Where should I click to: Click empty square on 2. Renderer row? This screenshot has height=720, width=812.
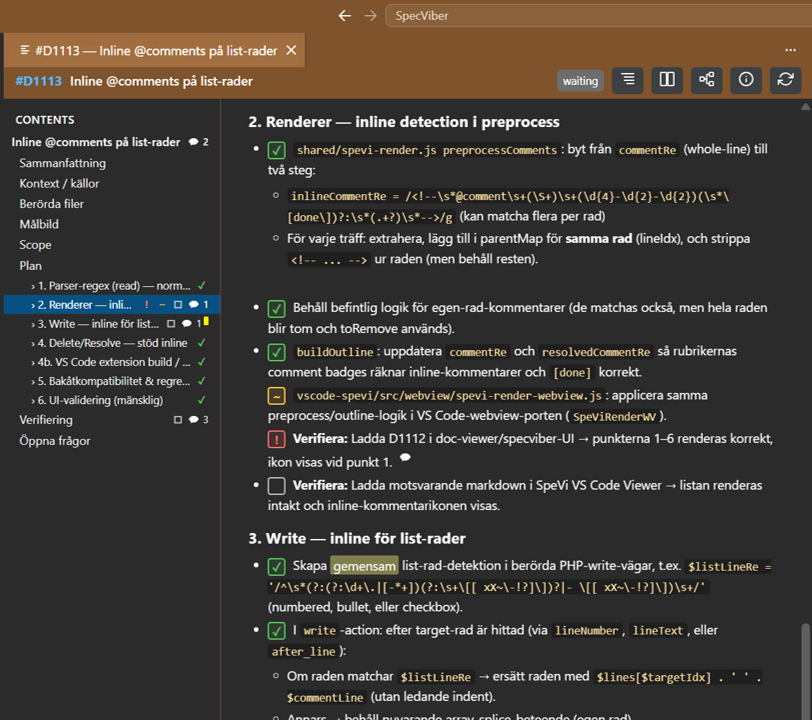tap(178, 305)
